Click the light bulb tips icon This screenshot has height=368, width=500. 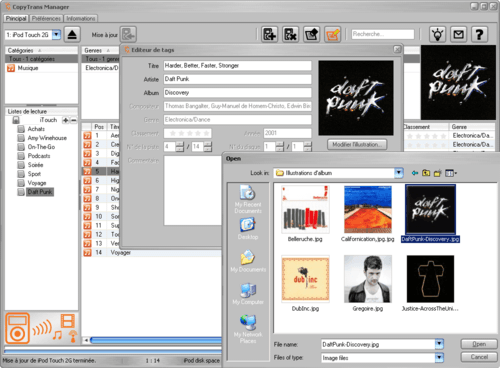437,34
